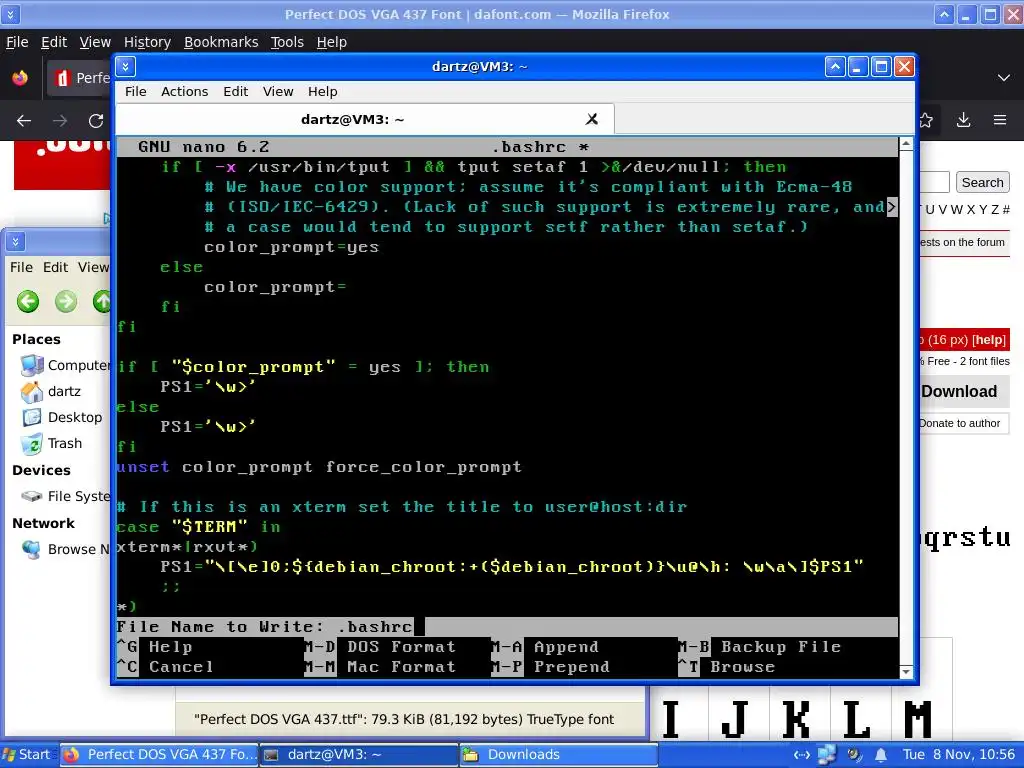The height and width of the screenshot is (768, 1024).
Task: Click ^C Cancel shortcut in nano
Action: tap(165, 667)
